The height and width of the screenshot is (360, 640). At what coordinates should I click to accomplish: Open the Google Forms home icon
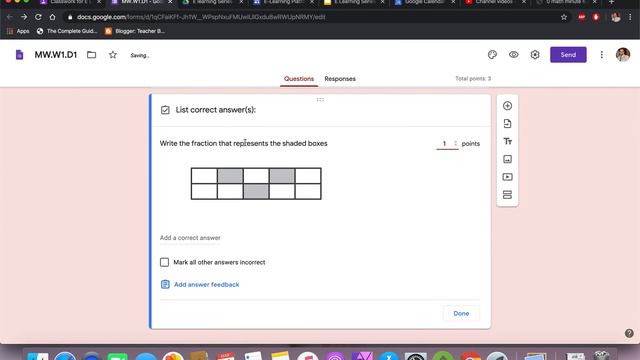coord(19,55)
